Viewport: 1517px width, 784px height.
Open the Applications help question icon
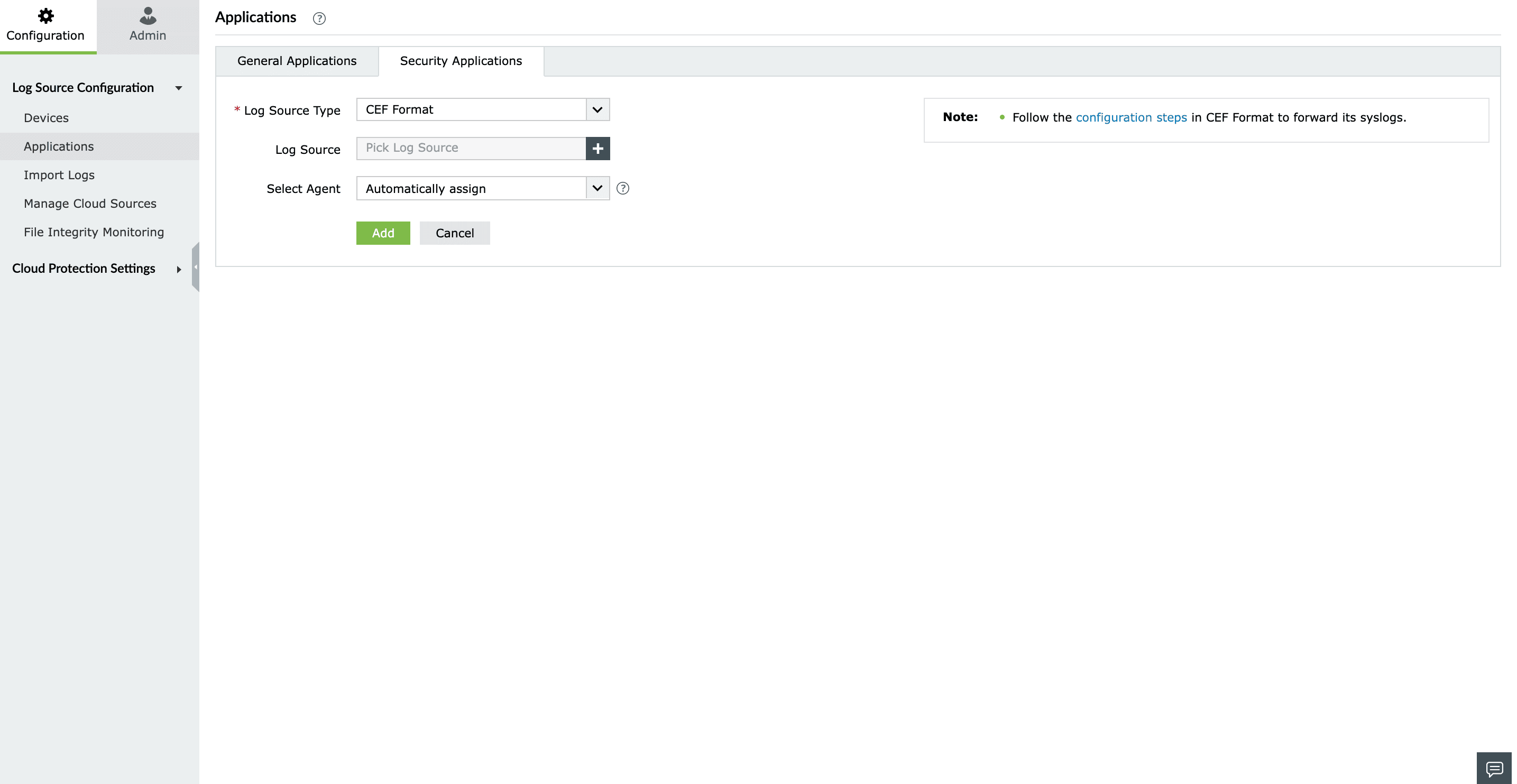[319, 19]
